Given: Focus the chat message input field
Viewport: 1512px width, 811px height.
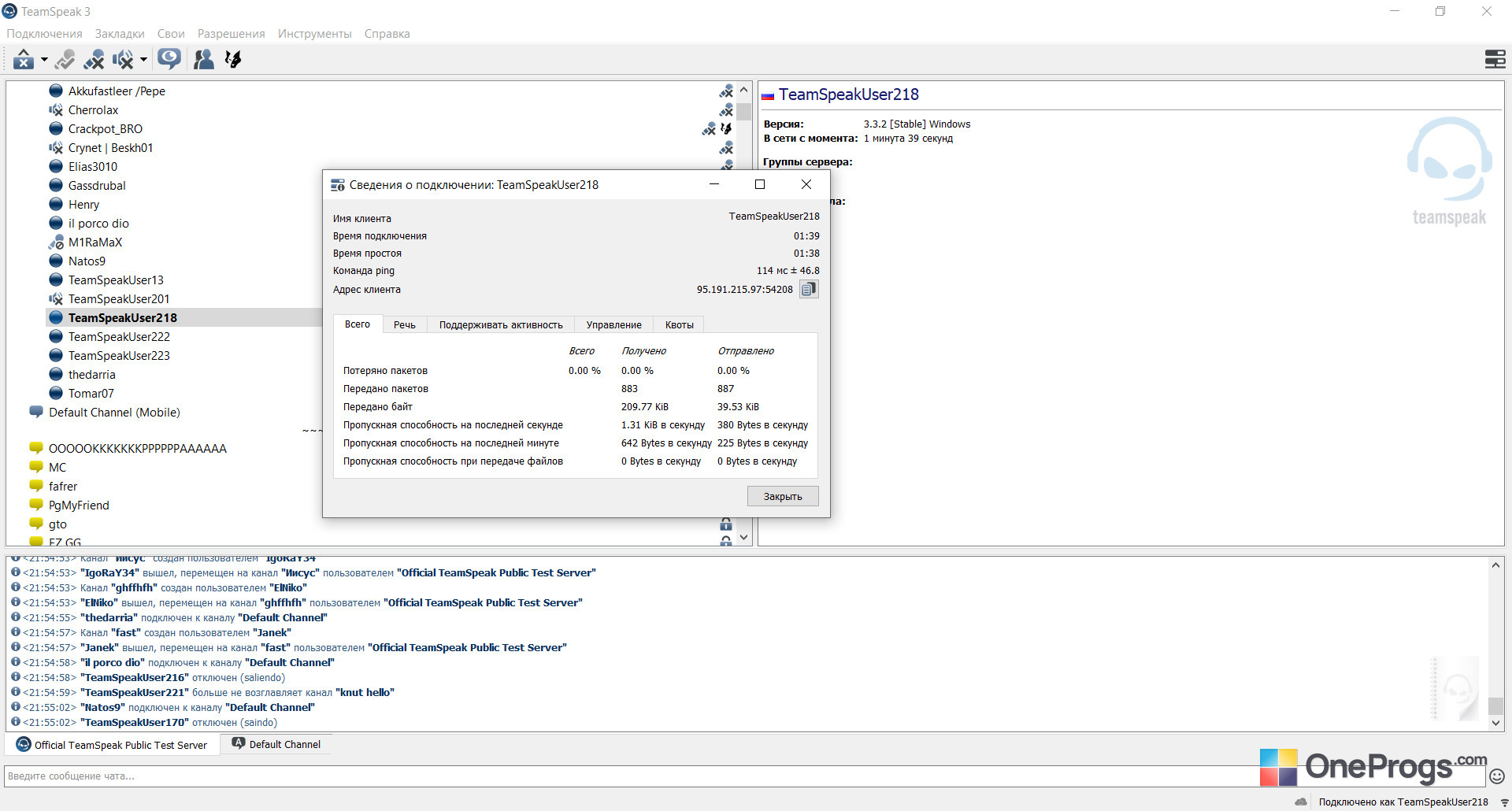Looking at the screenshot, I should click(x=744, y=776).
